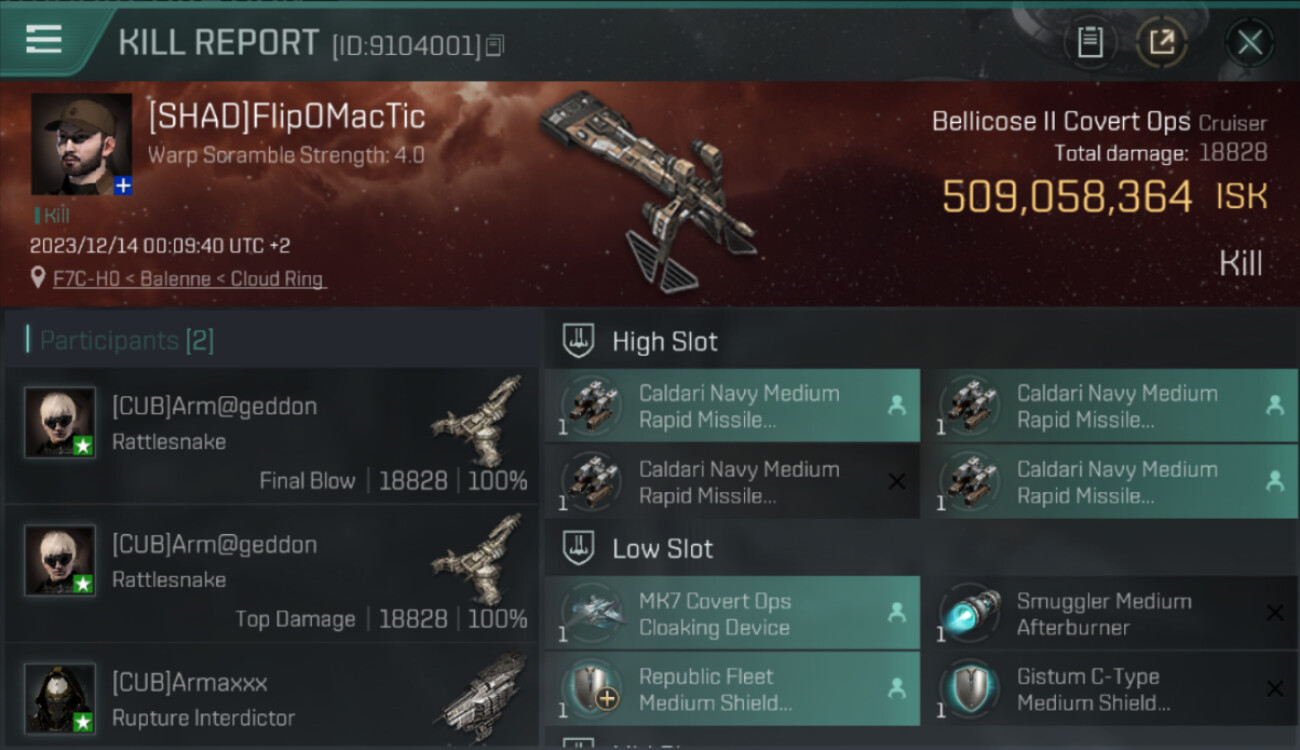
Task: Select destroyed Caldari Navy Rapid Missile launcher
Action: 732,482
